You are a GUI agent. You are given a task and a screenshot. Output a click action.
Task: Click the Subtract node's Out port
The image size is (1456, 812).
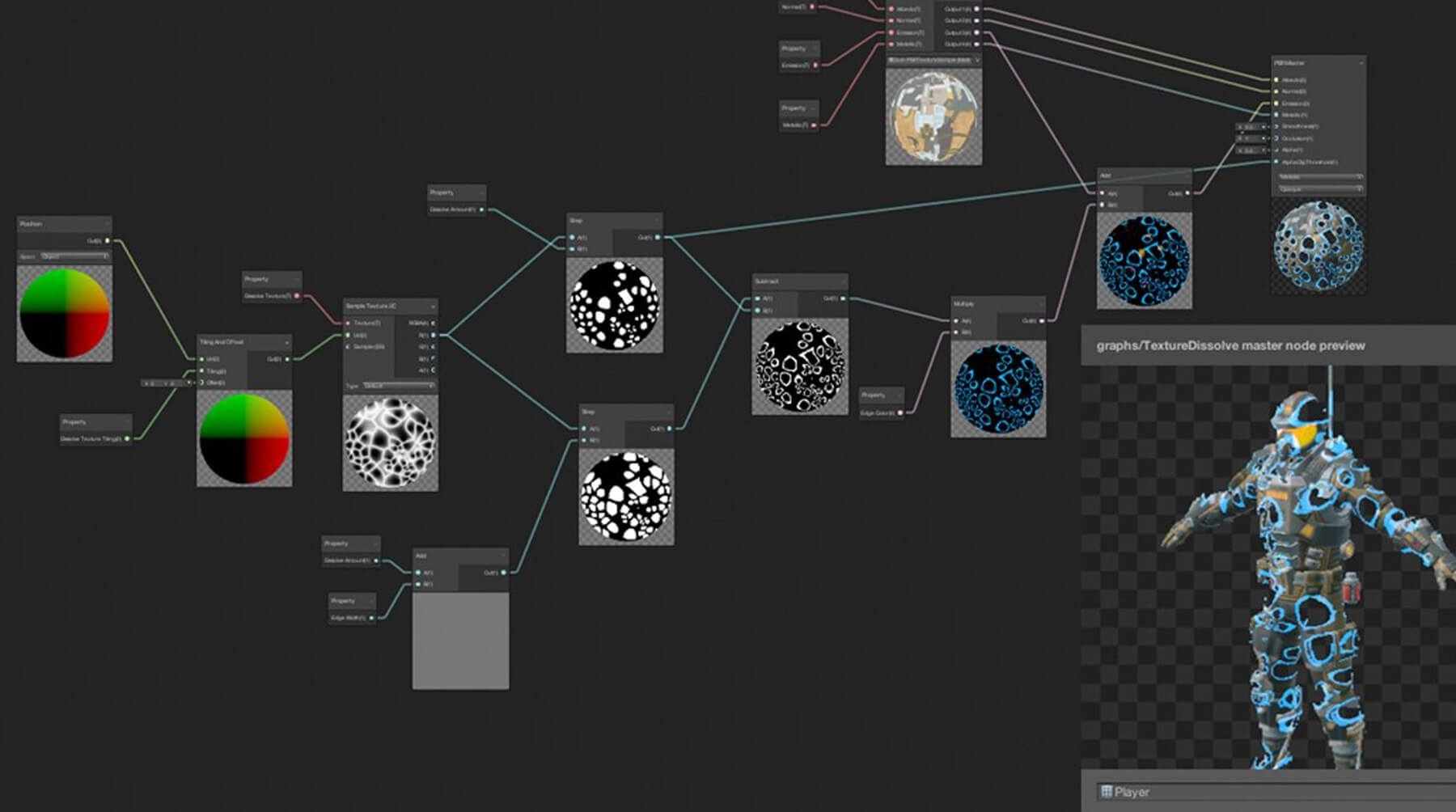(843, 298)
